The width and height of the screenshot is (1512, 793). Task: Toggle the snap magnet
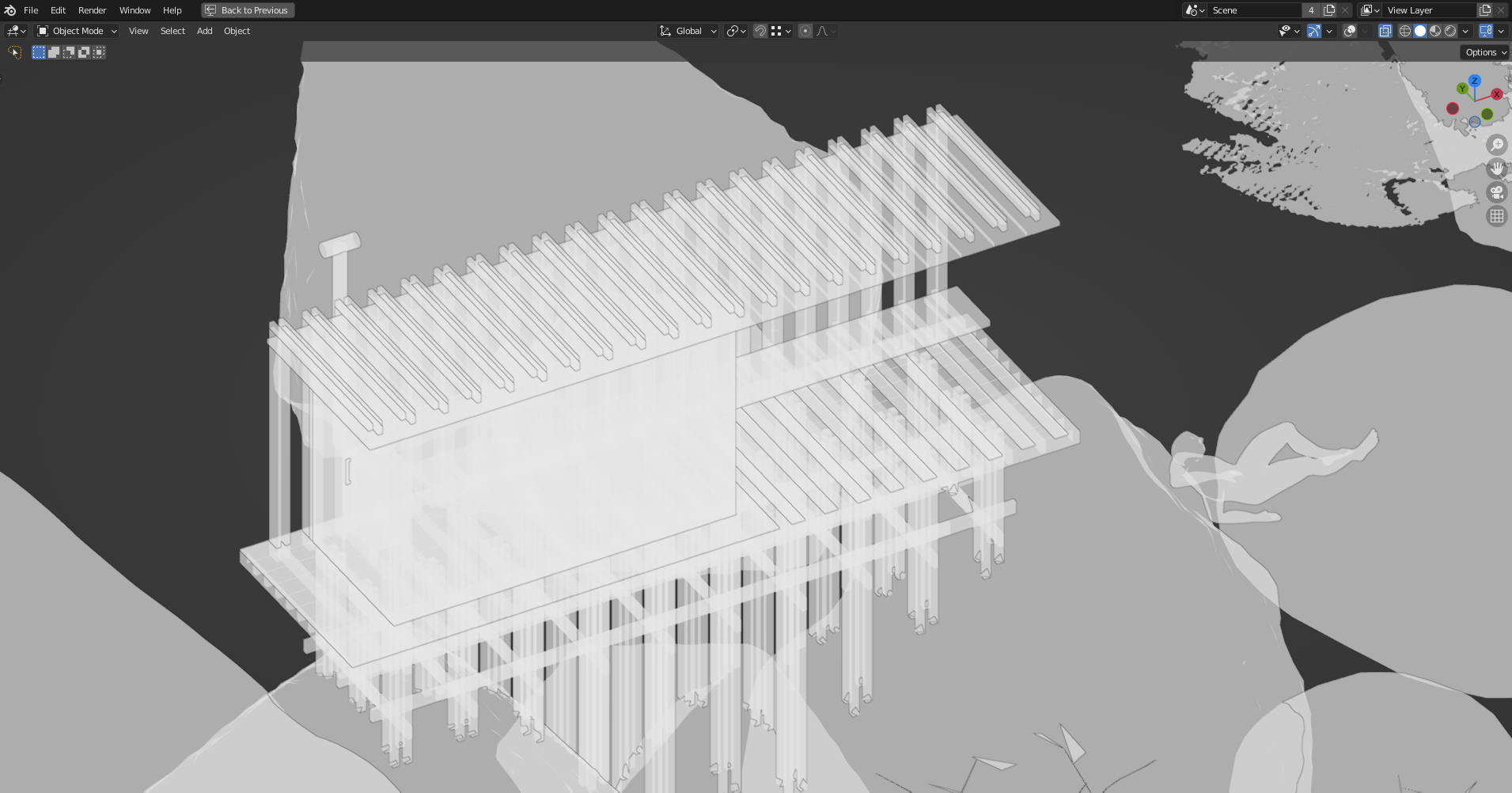coord(760,31)
